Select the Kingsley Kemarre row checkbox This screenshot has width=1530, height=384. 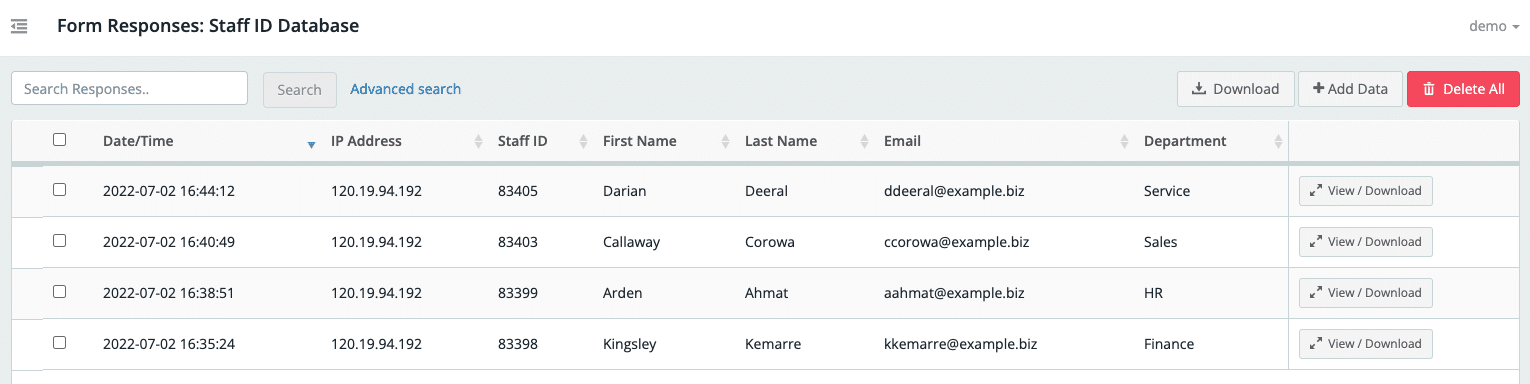59,343
